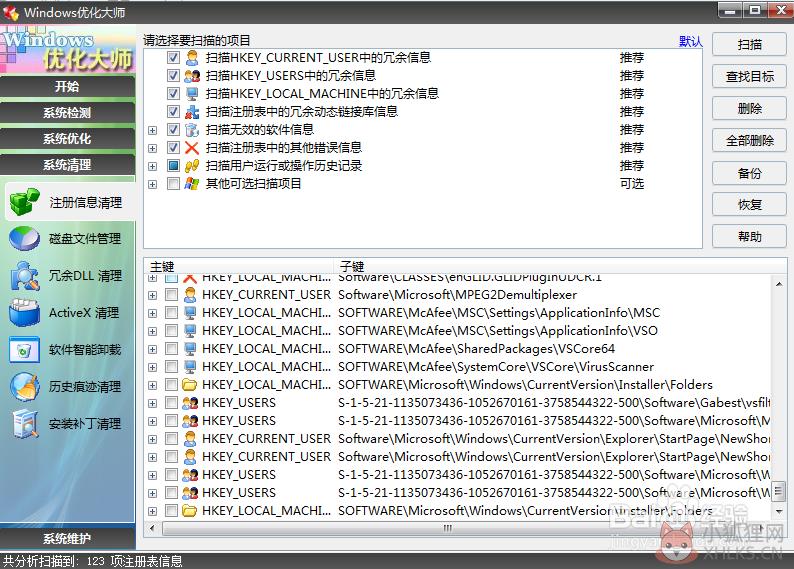
Task: Click the 帮助 button
Action: [749, 237]
